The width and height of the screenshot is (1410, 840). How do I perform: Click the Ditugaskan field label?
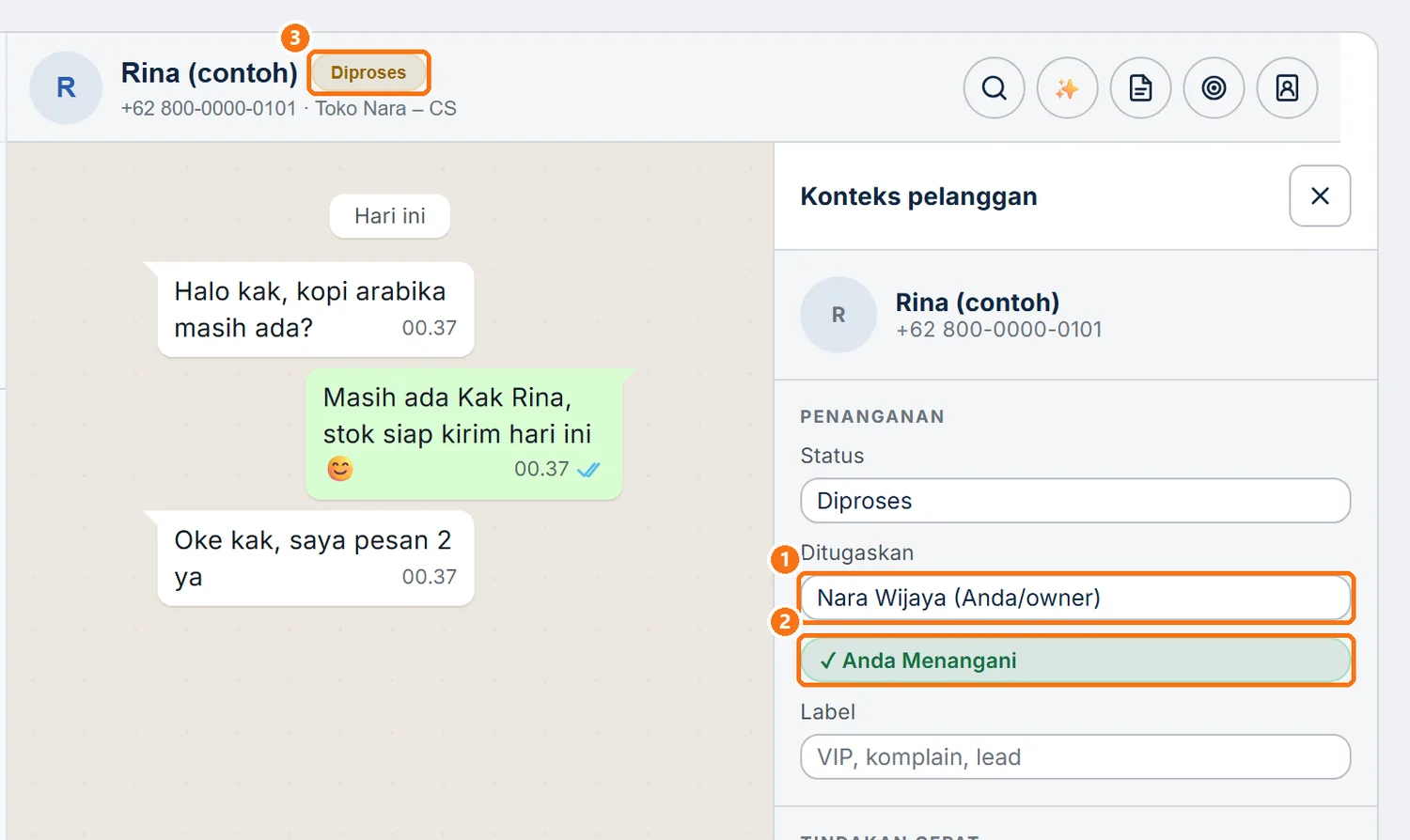click(x=857, y=552)
